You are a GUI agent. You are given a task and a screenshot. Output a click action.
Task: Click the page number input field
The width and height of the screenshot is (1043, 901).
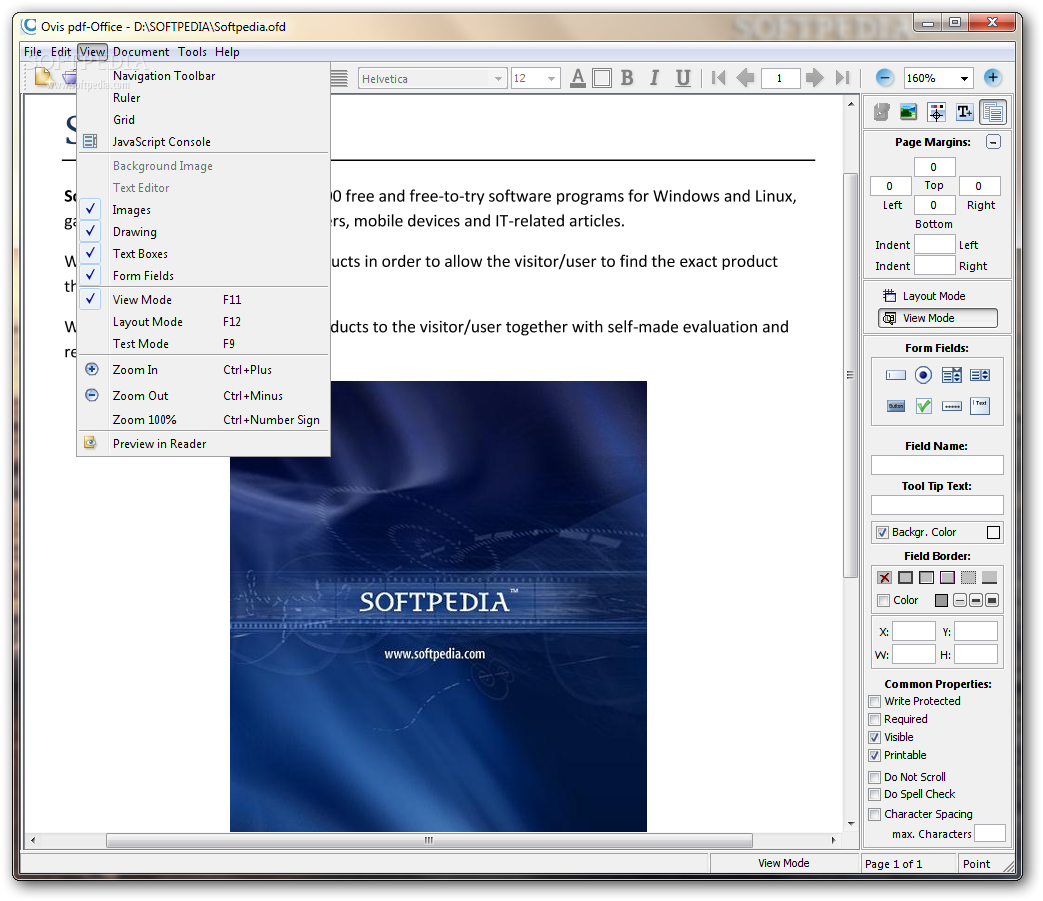[x=780, y=78]
